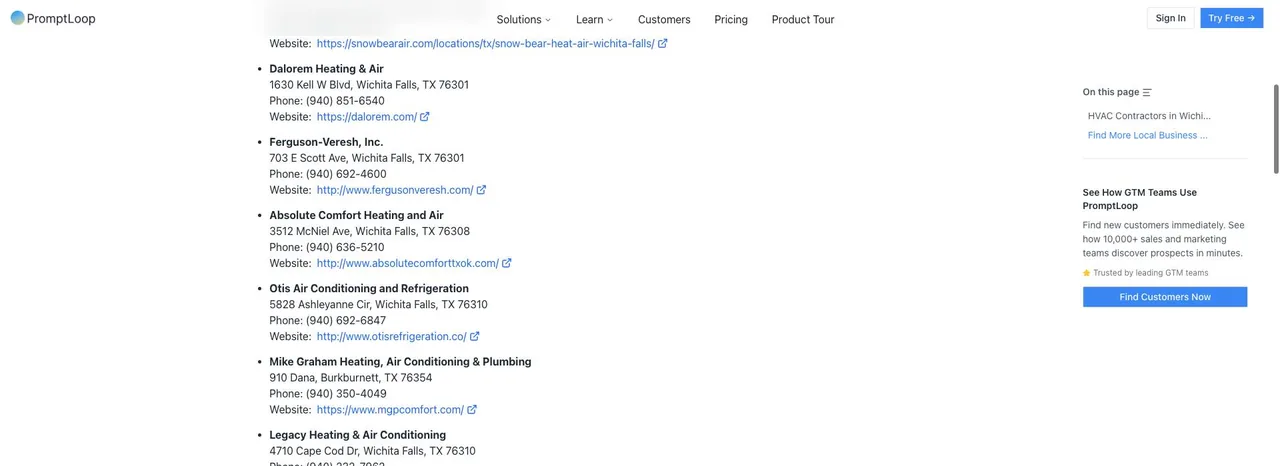Click Trusted by leading GTM teams text
The width and height of the screenshot is (1280, 466).
pyautogui.click(x=1151, y=273)
